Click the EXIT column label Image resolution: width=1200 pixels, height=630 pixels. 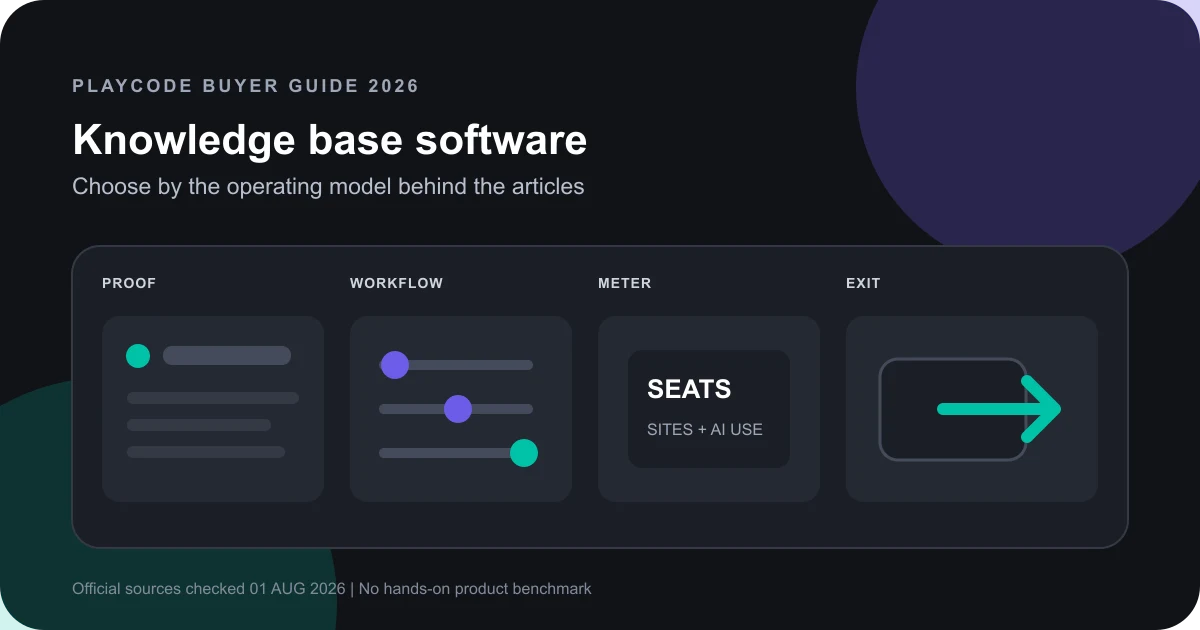tap(863, 283)
